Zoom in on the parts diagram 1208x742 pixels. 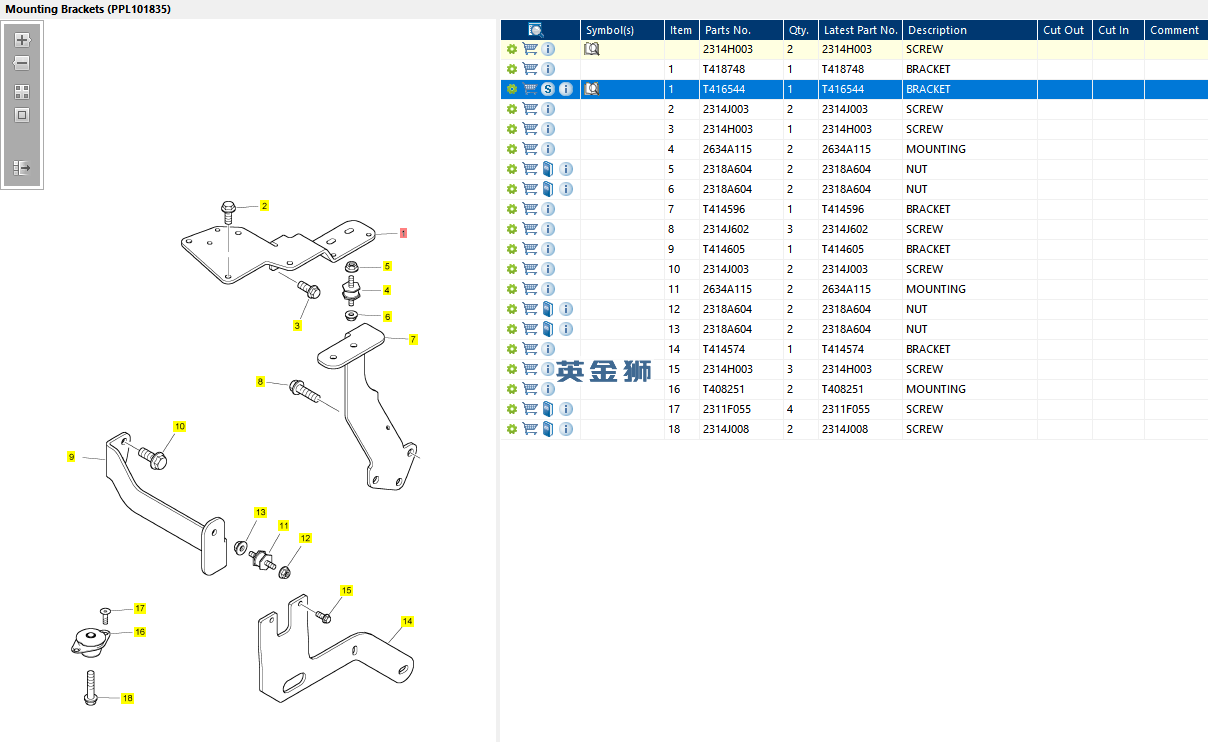point(22,41)
